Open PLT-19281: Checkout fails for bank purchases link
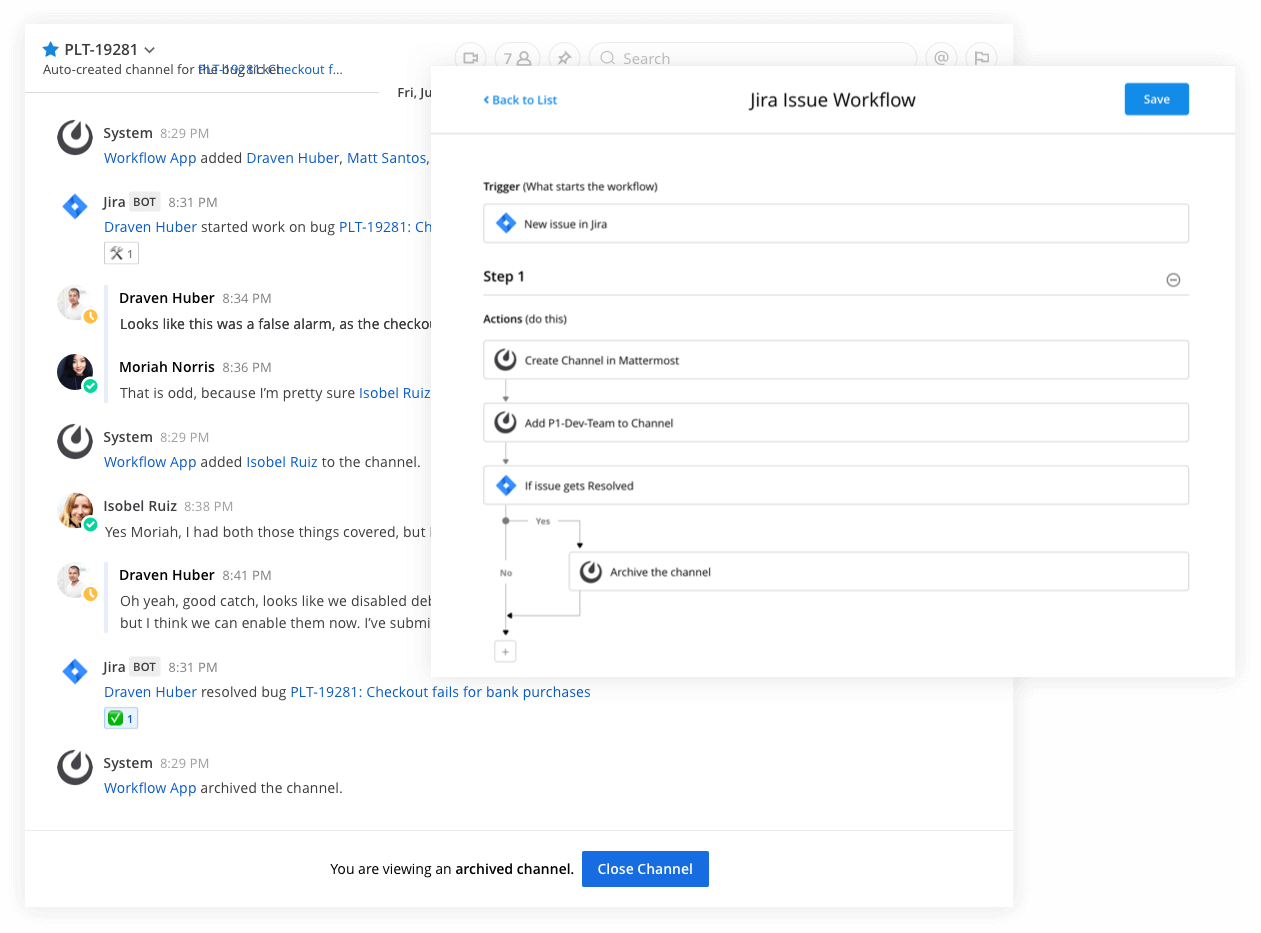Viewport: 1261px width, 933px height. [x=440, y=692]
